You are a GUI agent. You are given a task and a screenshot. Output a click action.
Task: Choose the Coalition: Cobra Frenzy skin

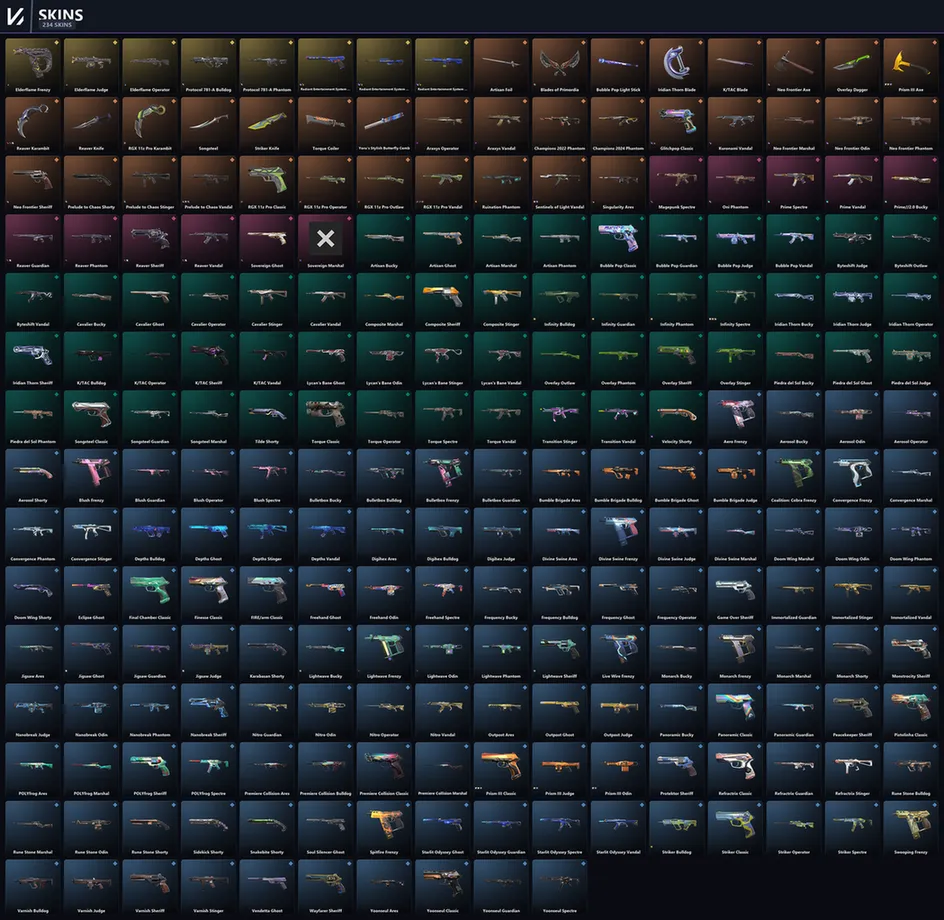coord(793,477)
